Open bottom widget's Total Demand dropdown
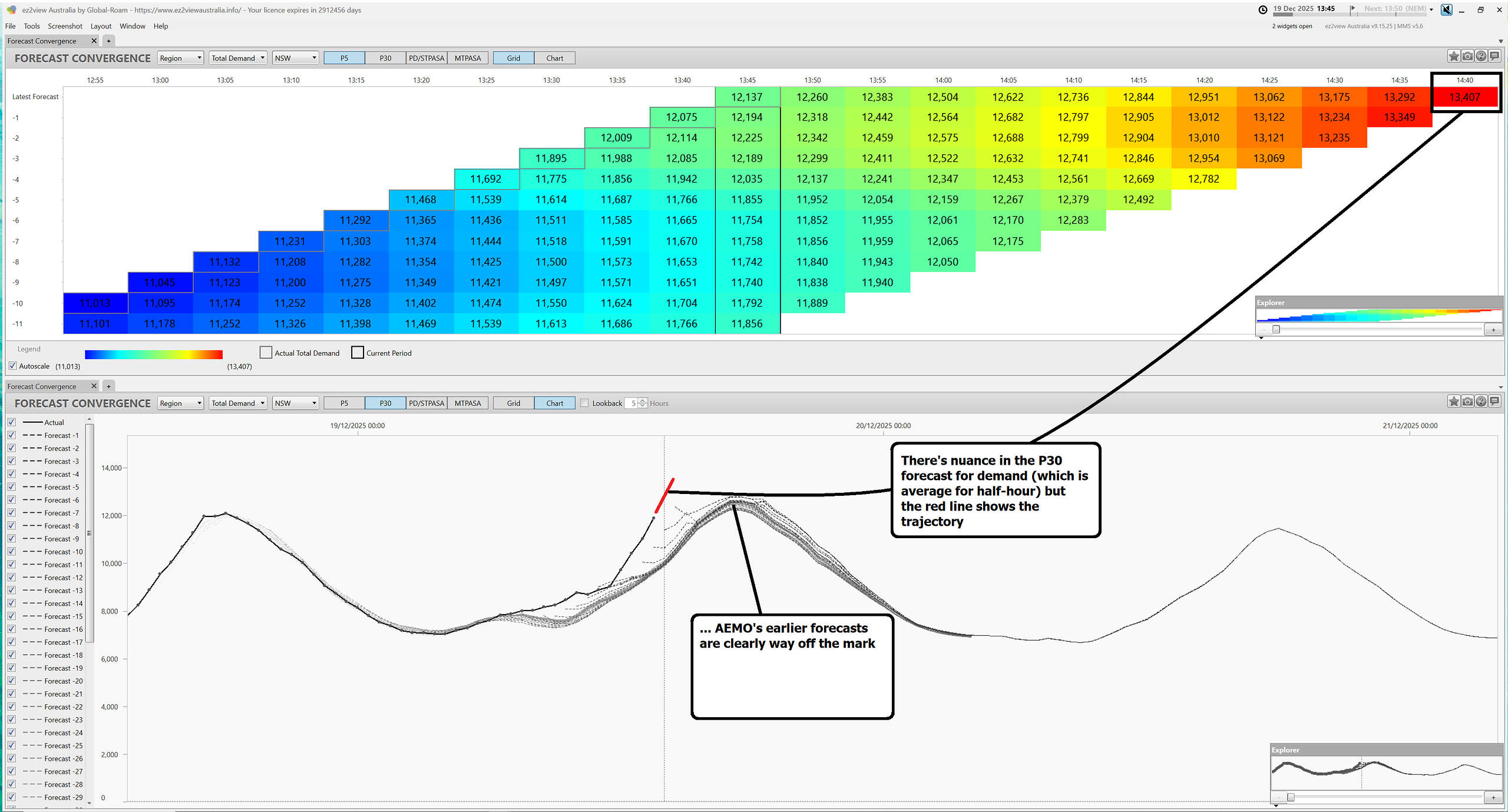 pyautogui.click(x=238, y=403)
